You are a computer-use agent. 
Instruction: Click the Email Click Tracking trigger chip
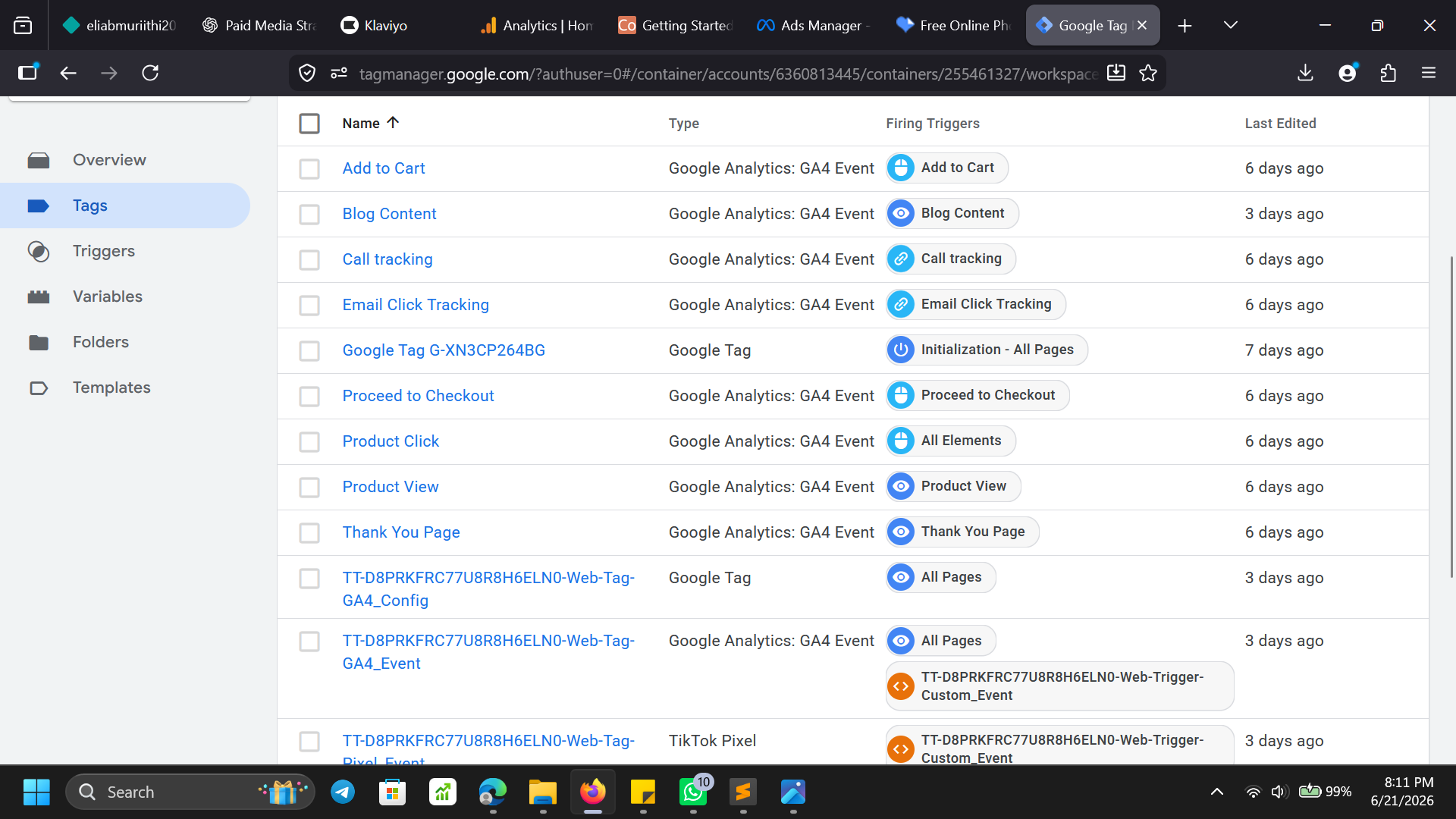click(x=976, y=304)
